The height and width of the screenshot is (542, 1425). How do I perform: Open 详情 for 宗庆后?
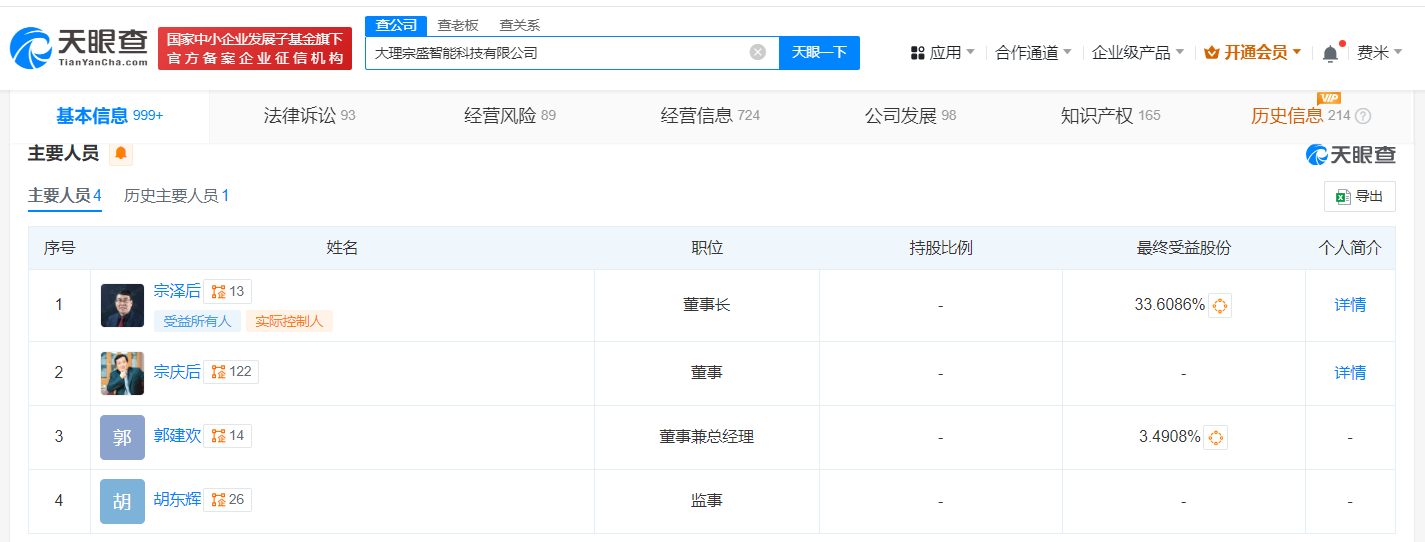tap(1350, 373)
